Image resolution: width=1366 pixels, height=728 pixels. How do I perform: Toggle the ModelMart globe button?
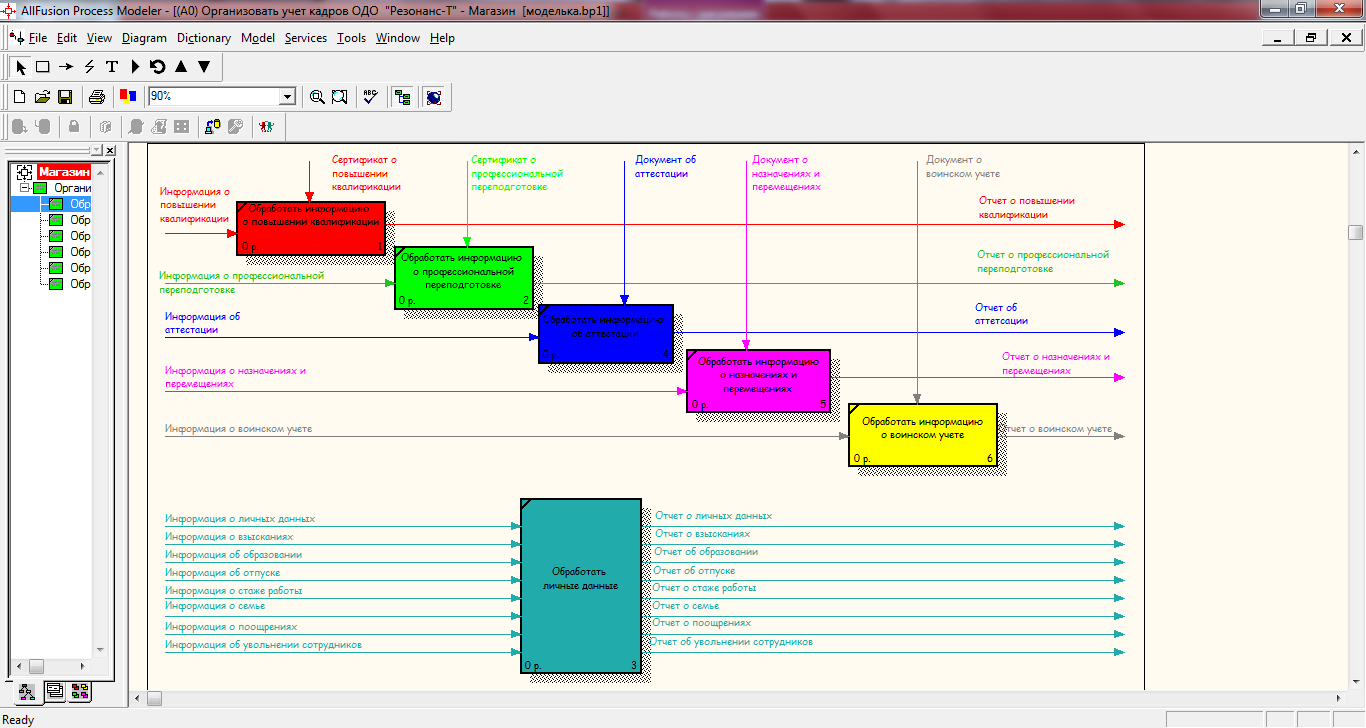[434, 97]
